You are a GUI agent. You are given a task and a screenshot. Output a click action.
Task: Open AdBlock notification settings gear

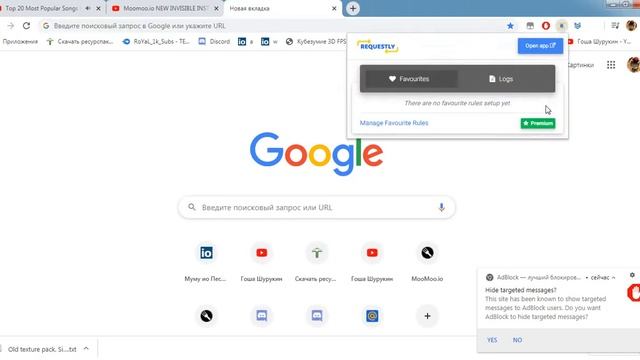[x=632, y=275]
